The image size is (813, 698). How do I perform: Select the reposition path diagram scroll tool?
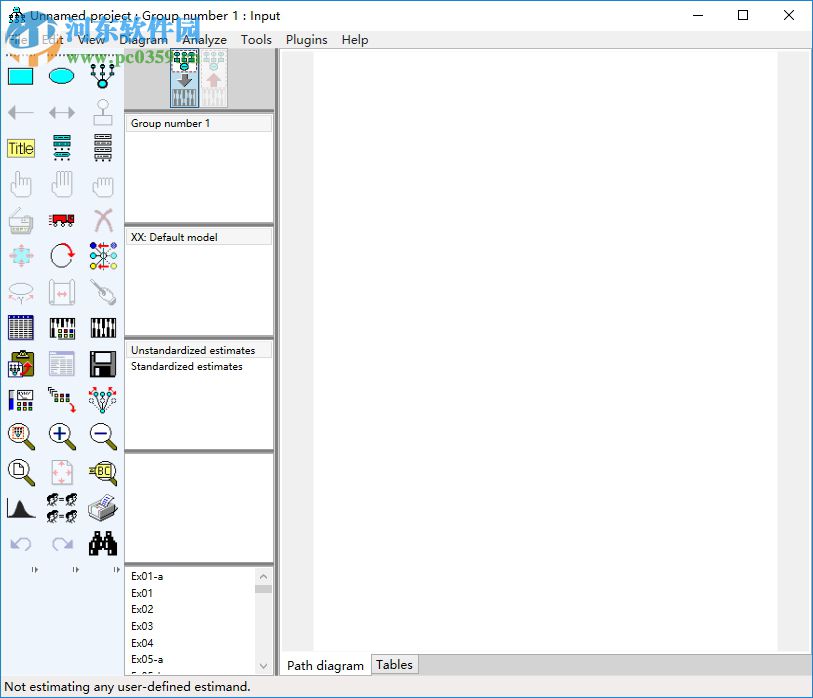(x=62, y=292)
